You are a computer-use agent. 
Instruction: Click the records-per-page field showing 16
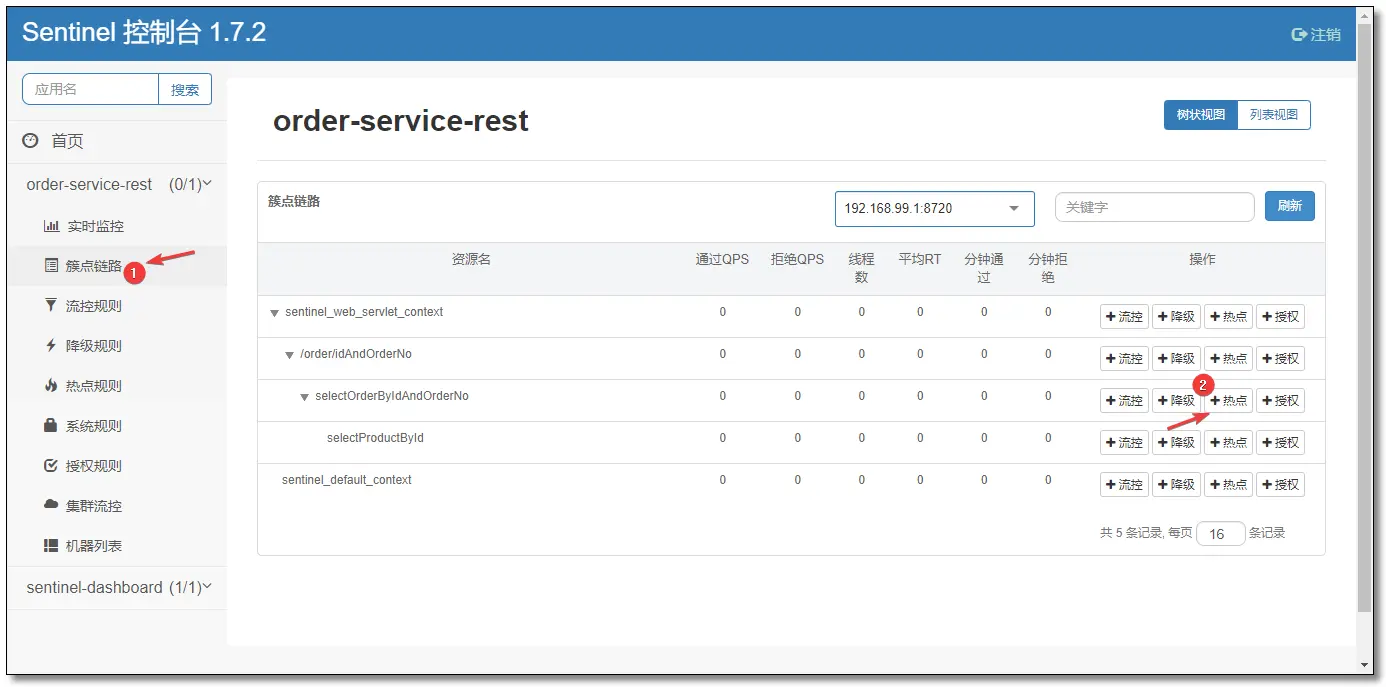(1221, 534)
